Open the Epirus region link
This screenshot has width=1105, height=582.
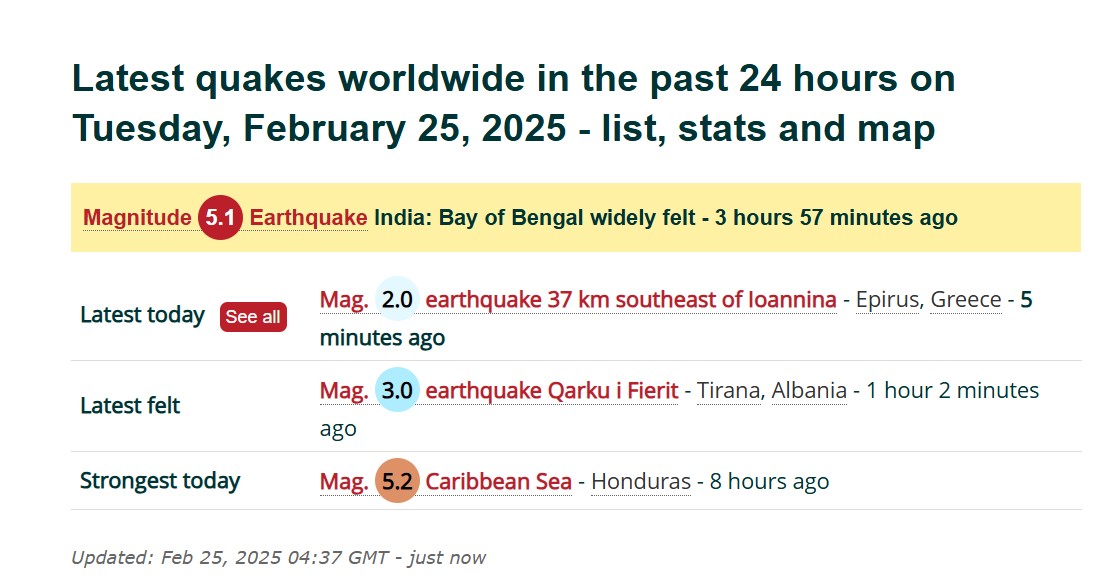[x=887, y=299]
